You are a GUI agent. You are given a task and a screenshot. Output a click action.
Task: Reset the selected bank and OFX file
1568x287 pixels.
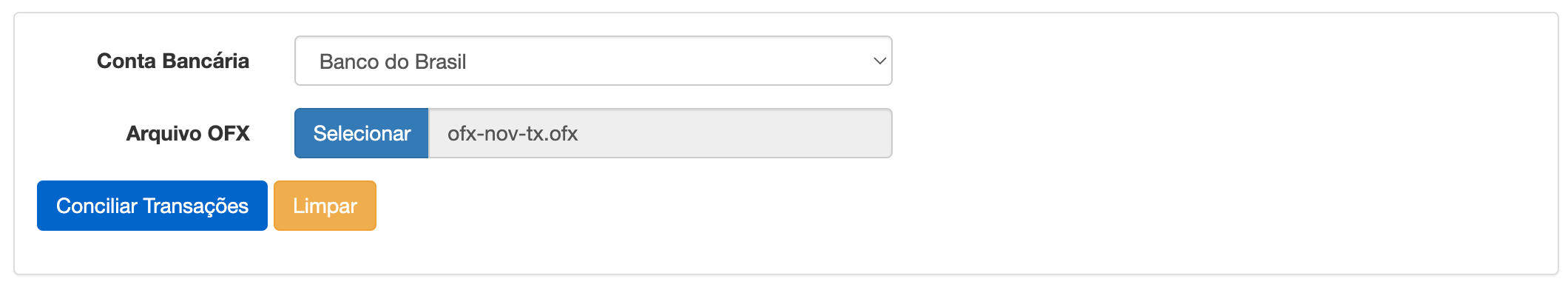(x=325, y=206)
